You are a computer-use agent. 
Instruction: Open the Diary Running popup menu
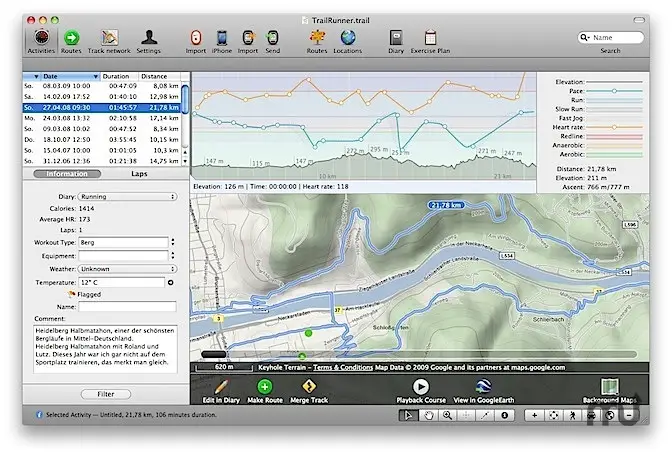click(128, 197)
